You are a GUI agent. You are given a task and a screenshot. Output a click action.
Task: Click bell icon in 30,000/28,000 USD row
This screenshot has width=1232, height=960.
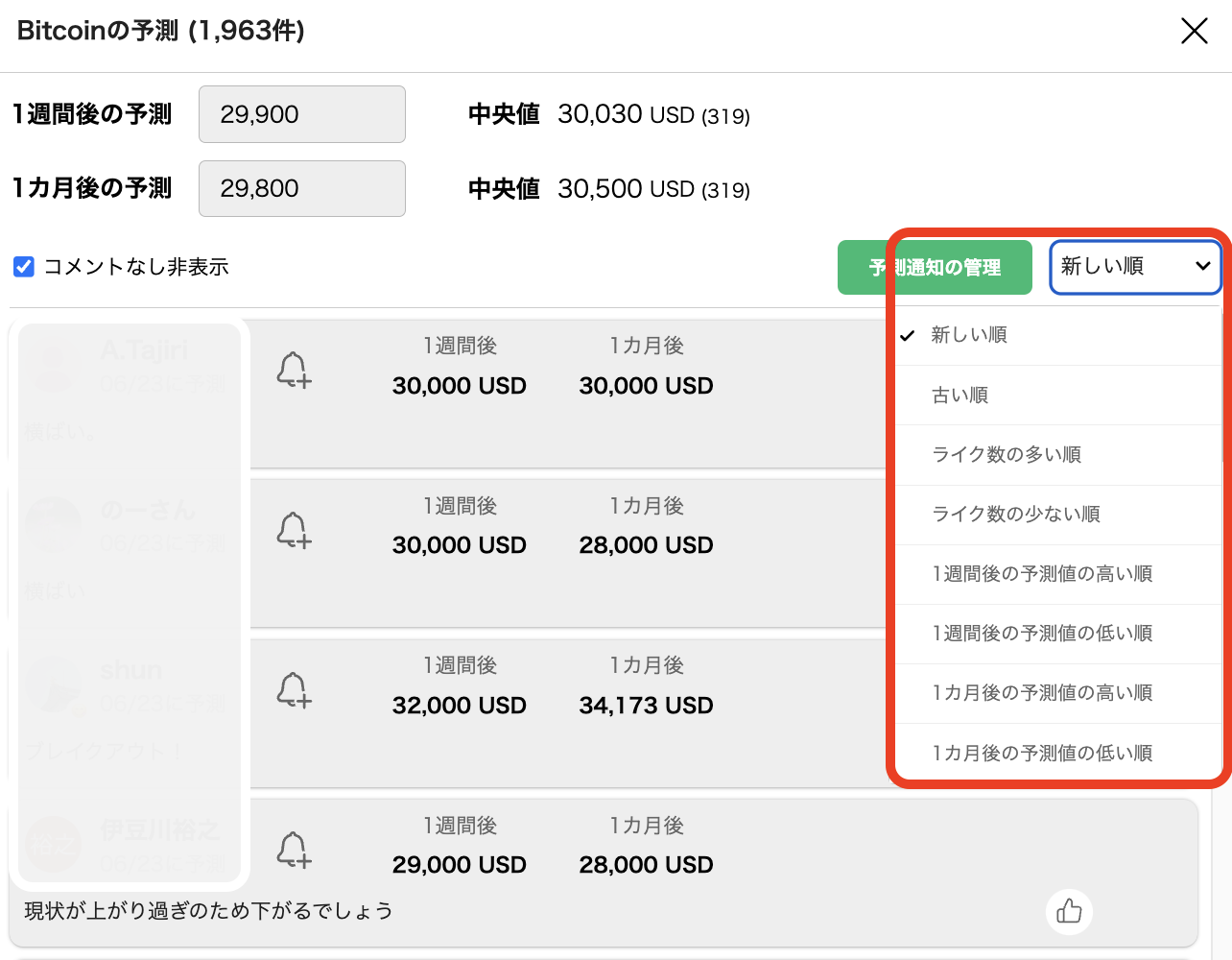point(294,530)
